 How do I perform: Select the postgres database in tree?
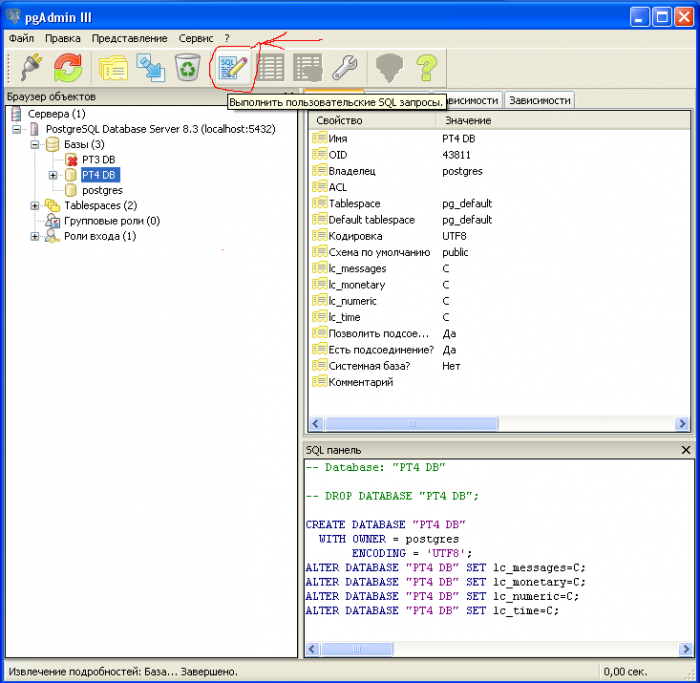click(x=101, y=190)
